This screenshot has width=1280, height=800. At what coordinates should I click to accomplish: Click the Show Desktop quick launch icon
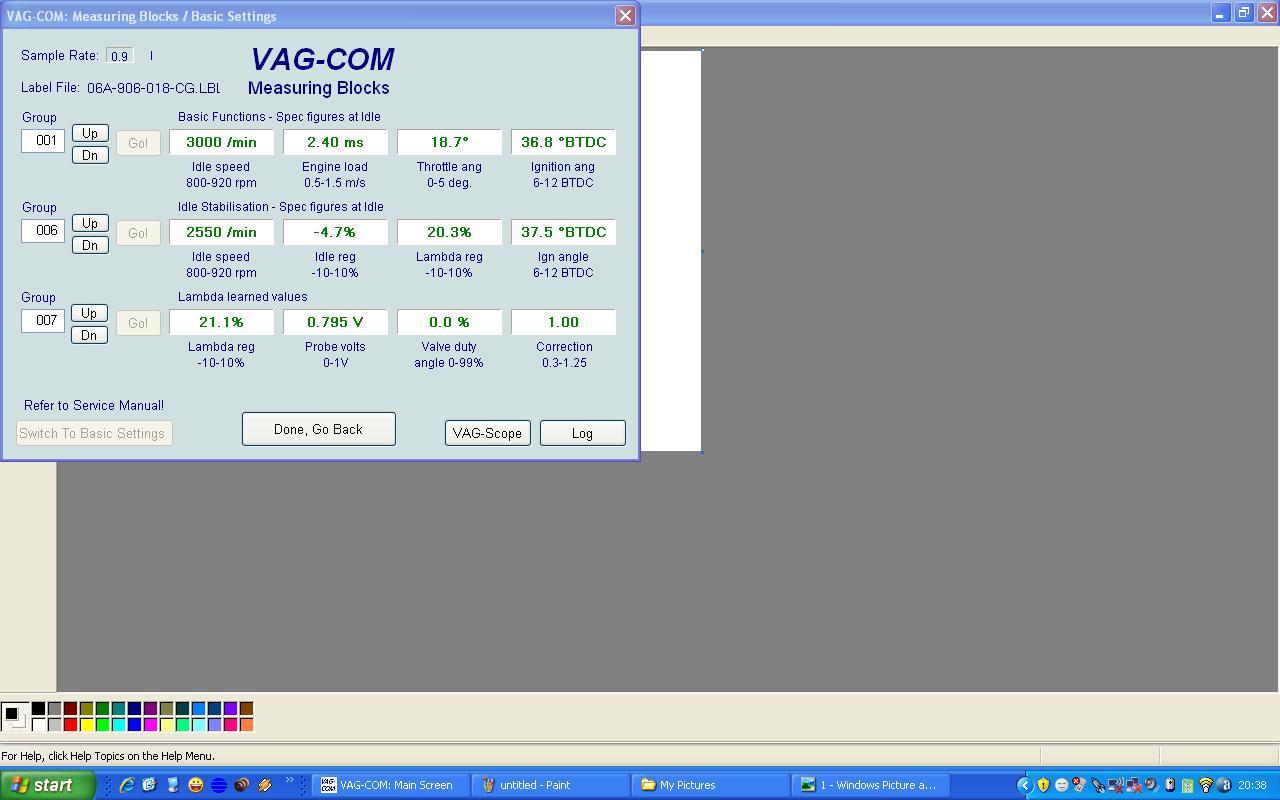click(172, 785)
